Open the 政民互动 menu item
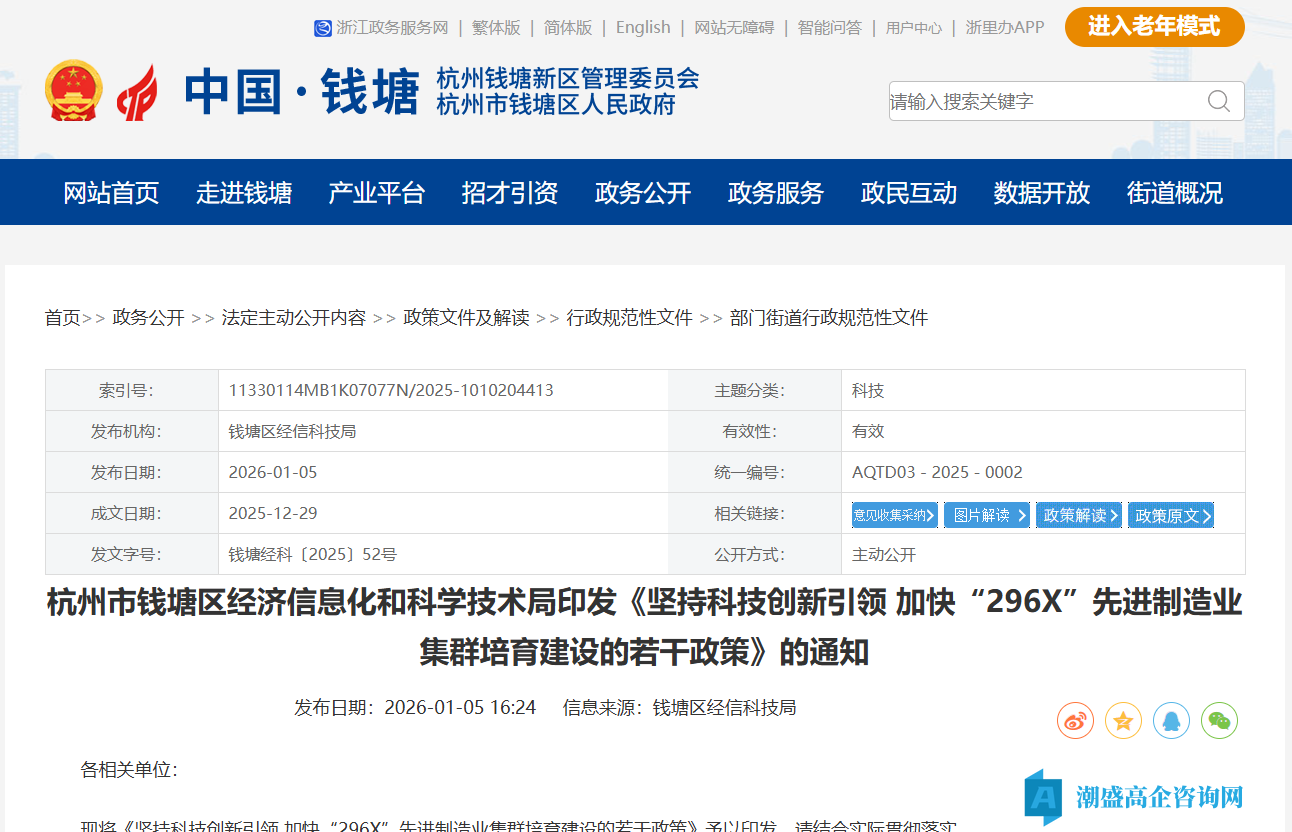 point(909,192)
